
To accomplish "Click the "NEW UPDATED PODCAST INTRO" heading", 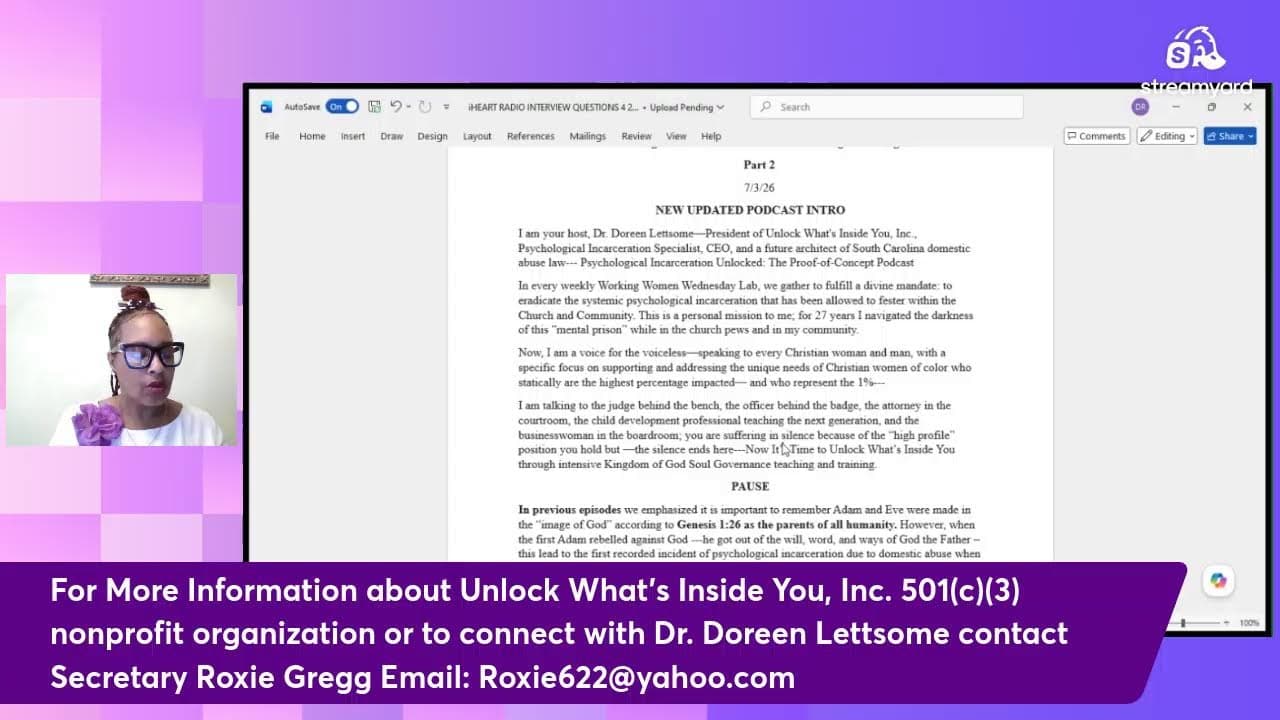I will coord(750,210).
